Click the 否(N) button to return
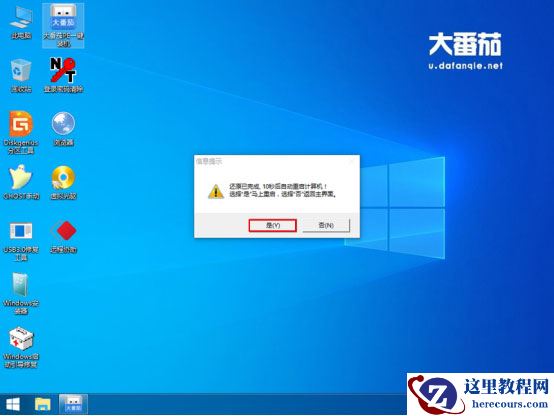554x416 pixels. (326, 225)
